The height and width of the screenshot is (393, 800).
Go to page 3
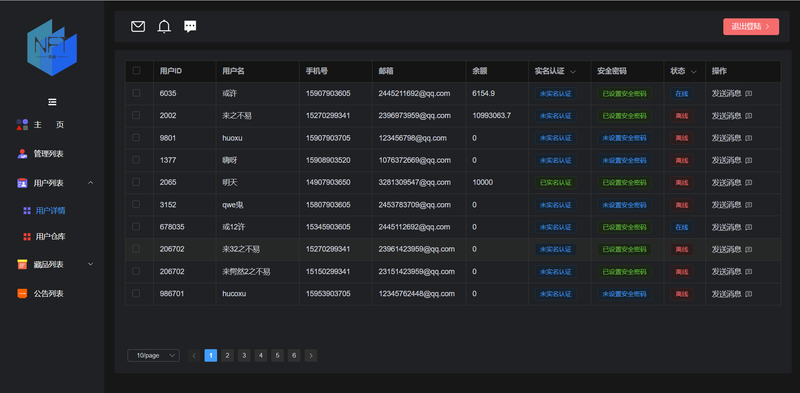pyautogui.click(x=244, y=355)
